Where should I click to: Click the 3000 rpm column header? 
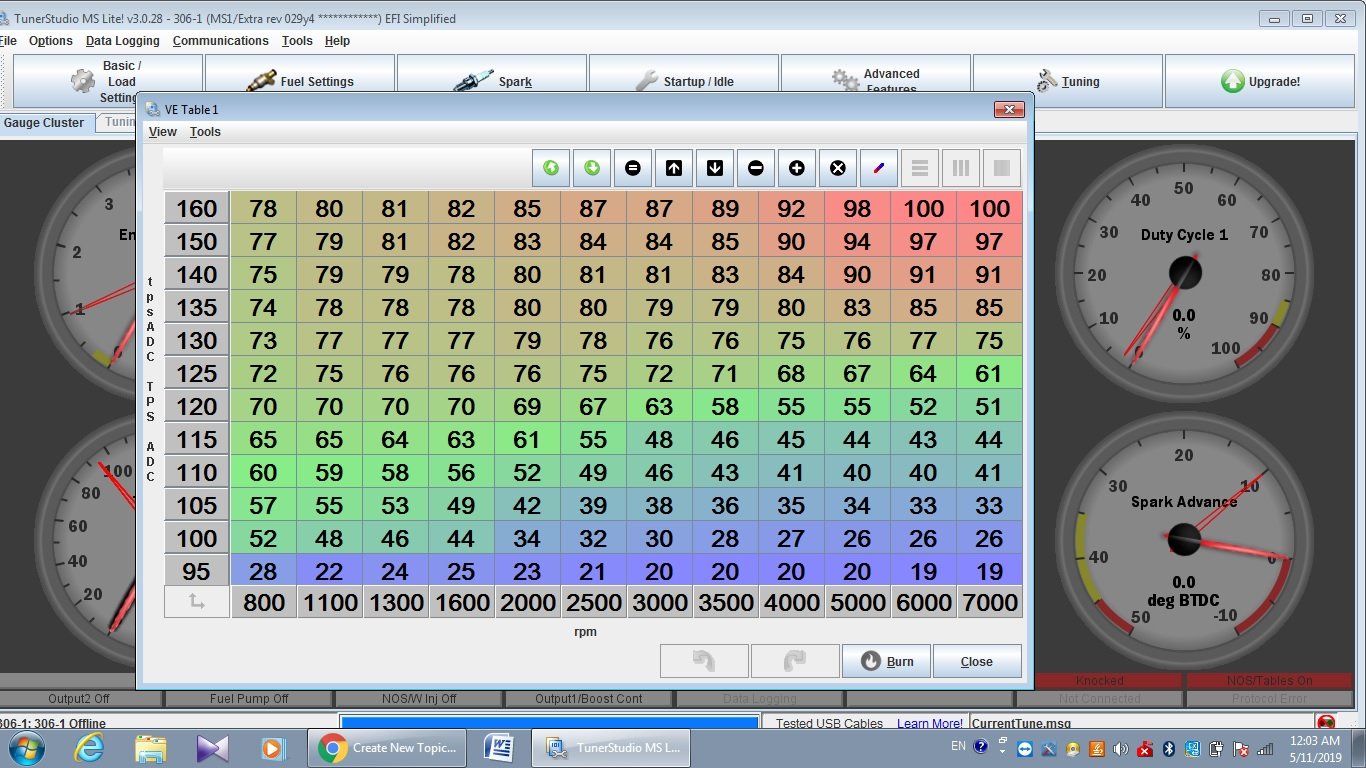(659, 602)
